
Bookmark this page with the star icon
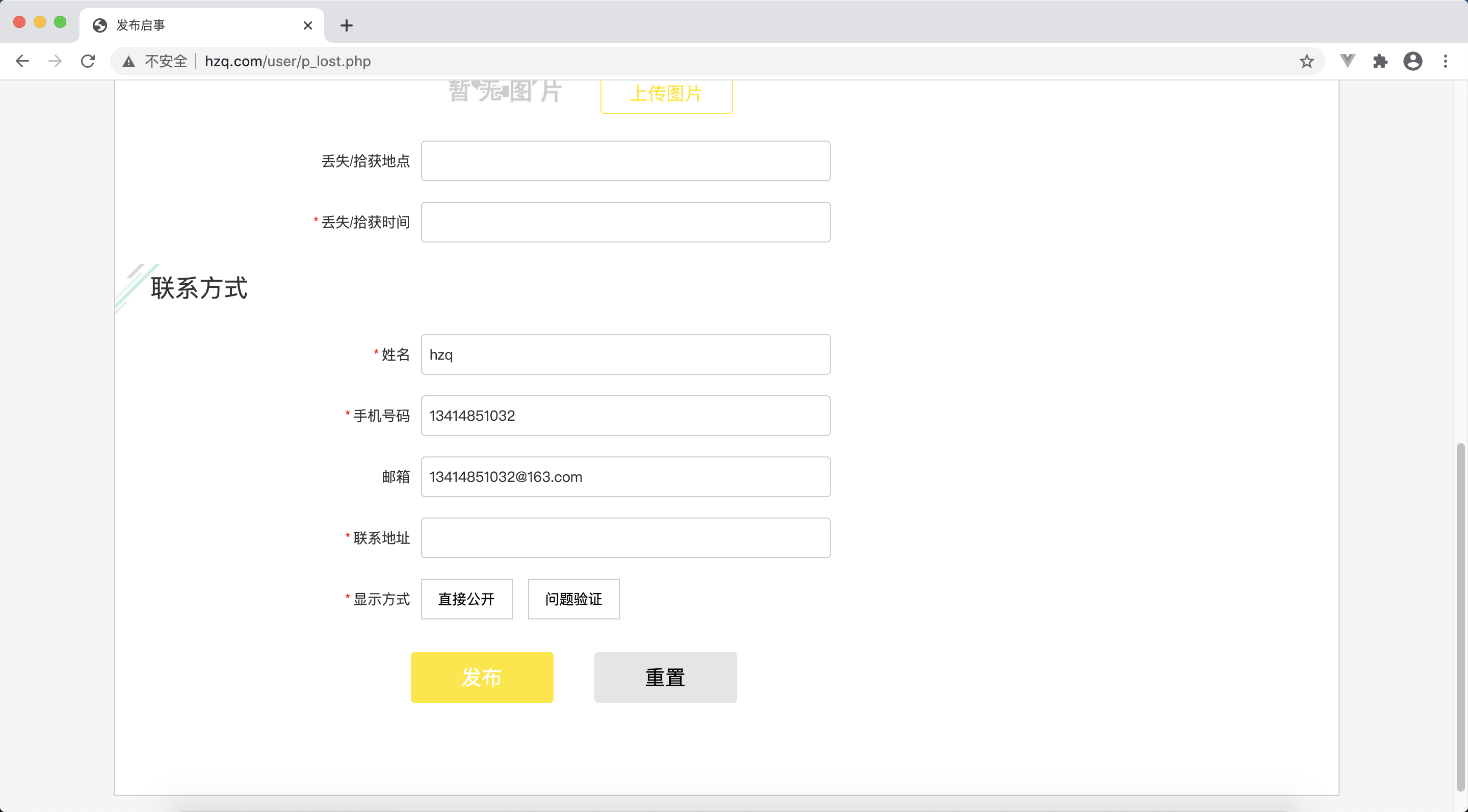point(1306,61)
